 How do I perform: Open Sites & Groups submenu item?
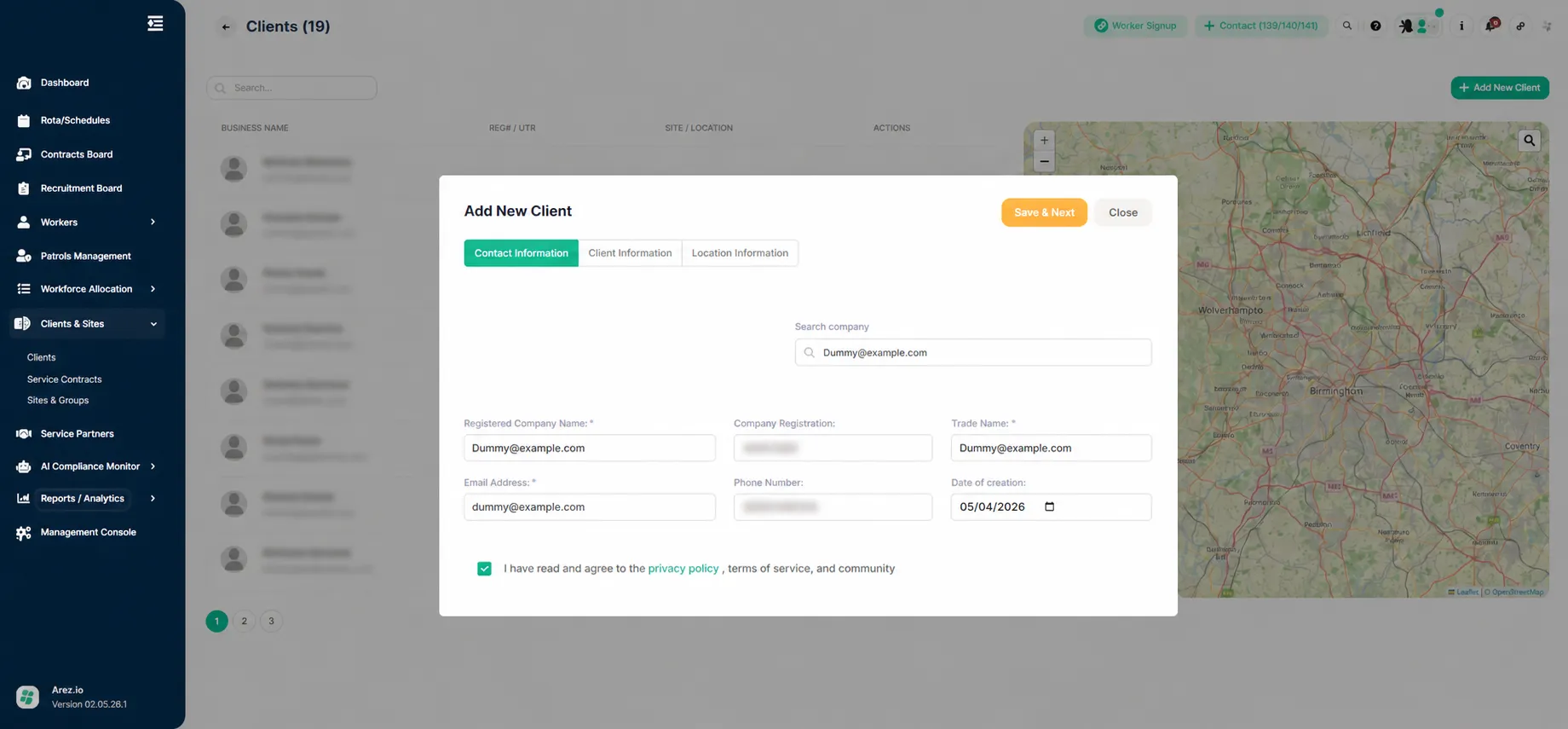click(57, 400)
